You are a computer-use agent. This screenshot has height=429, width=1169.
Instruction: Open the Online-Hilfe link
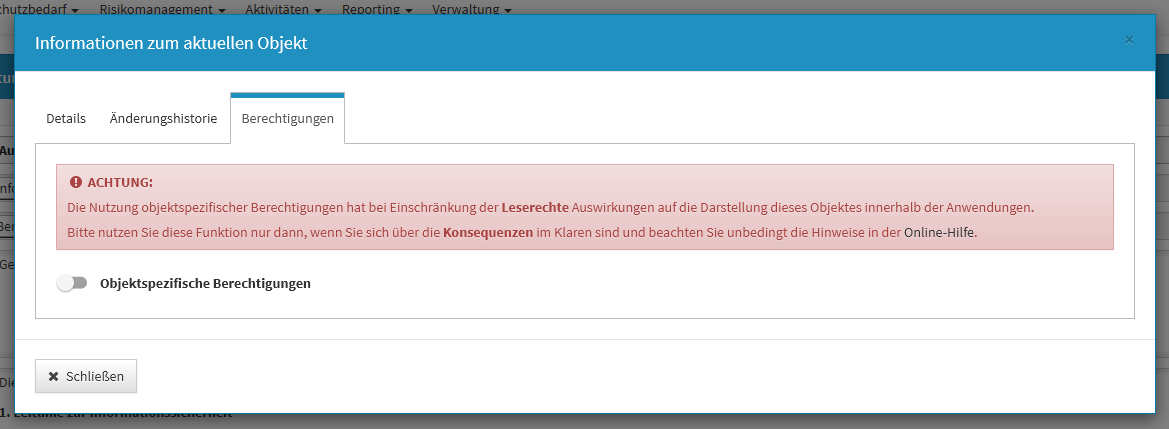(x=939, y=232)
